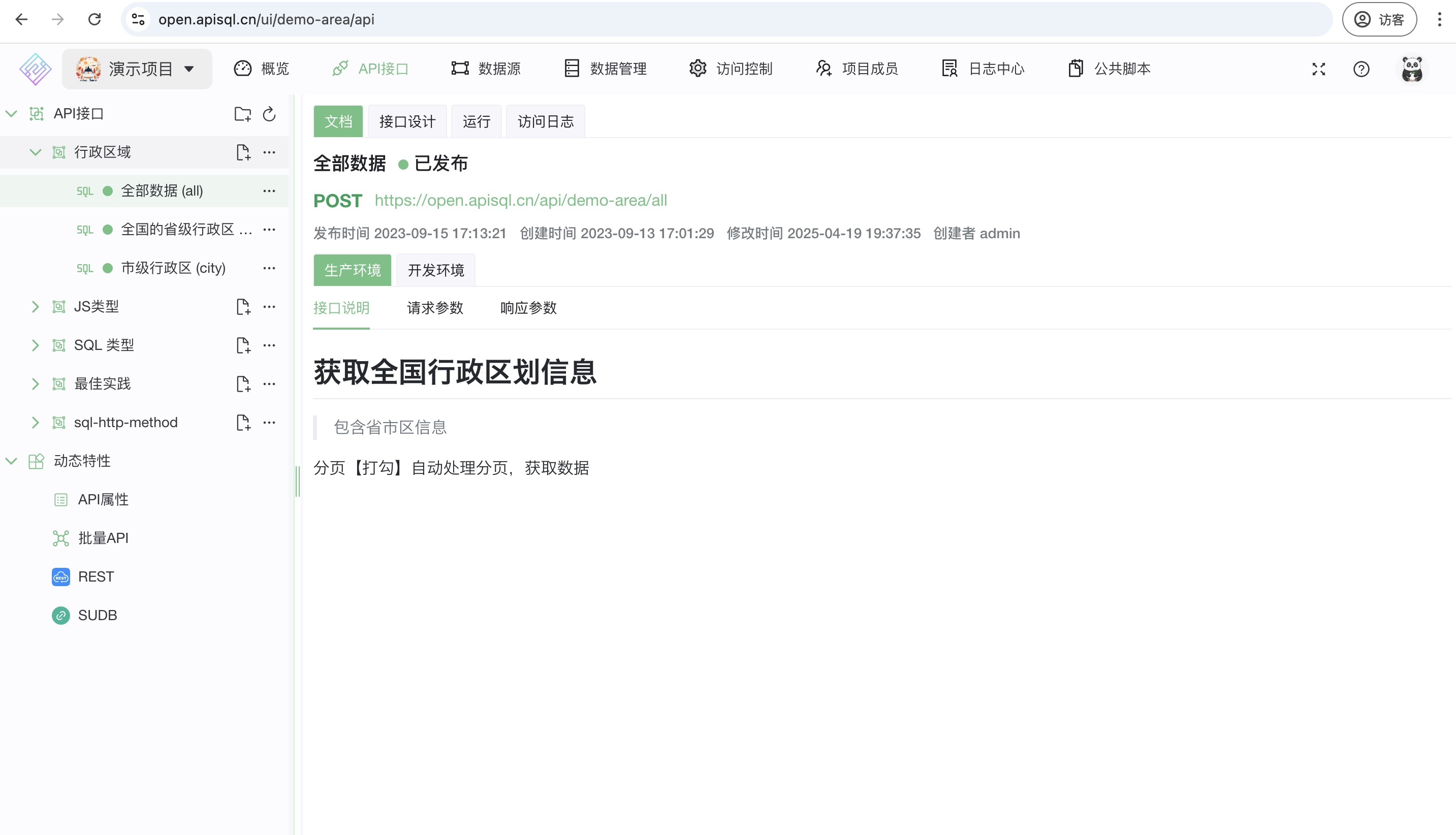Screen dimensions: 1456x835
Task: Switch to 接口设计 tab
Action: tap(406, 120)
